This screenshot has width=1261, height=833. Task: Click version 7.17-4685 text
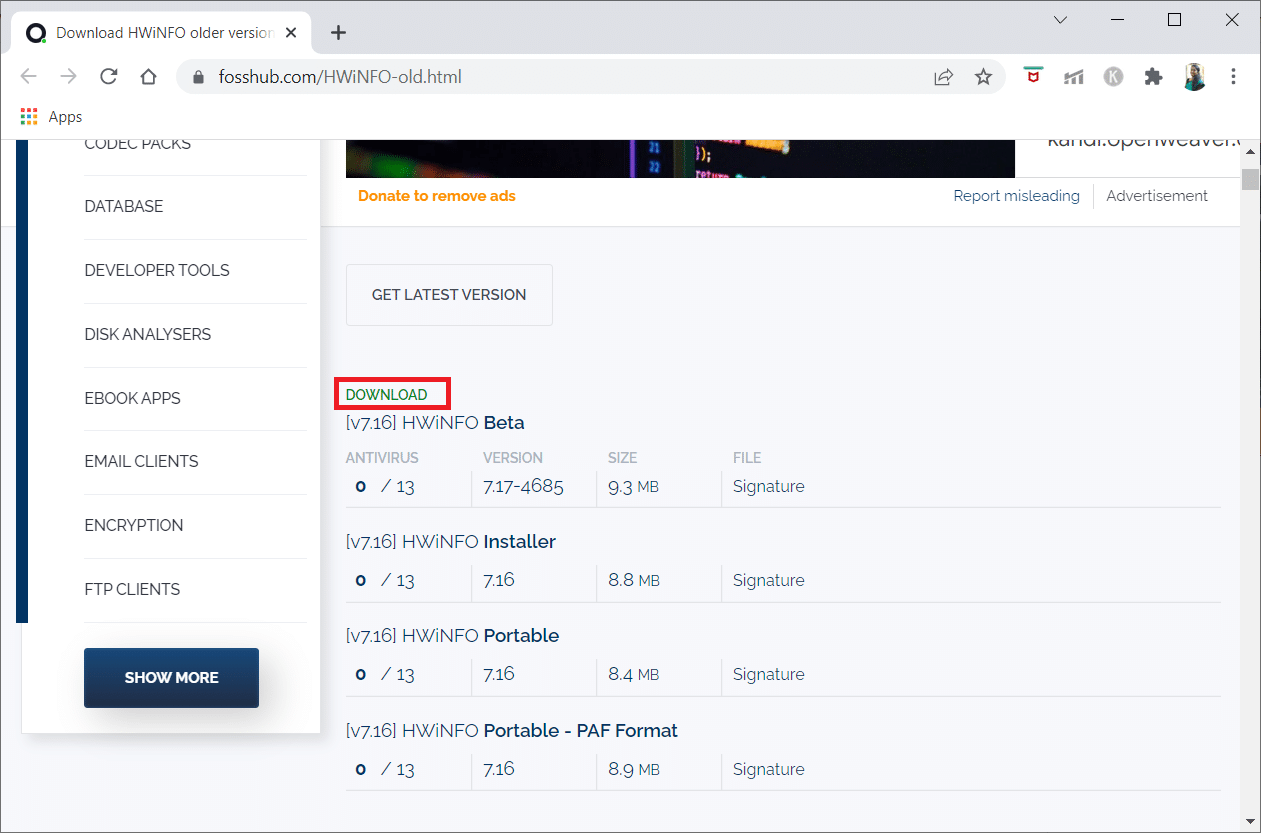(x=523, y=486)
